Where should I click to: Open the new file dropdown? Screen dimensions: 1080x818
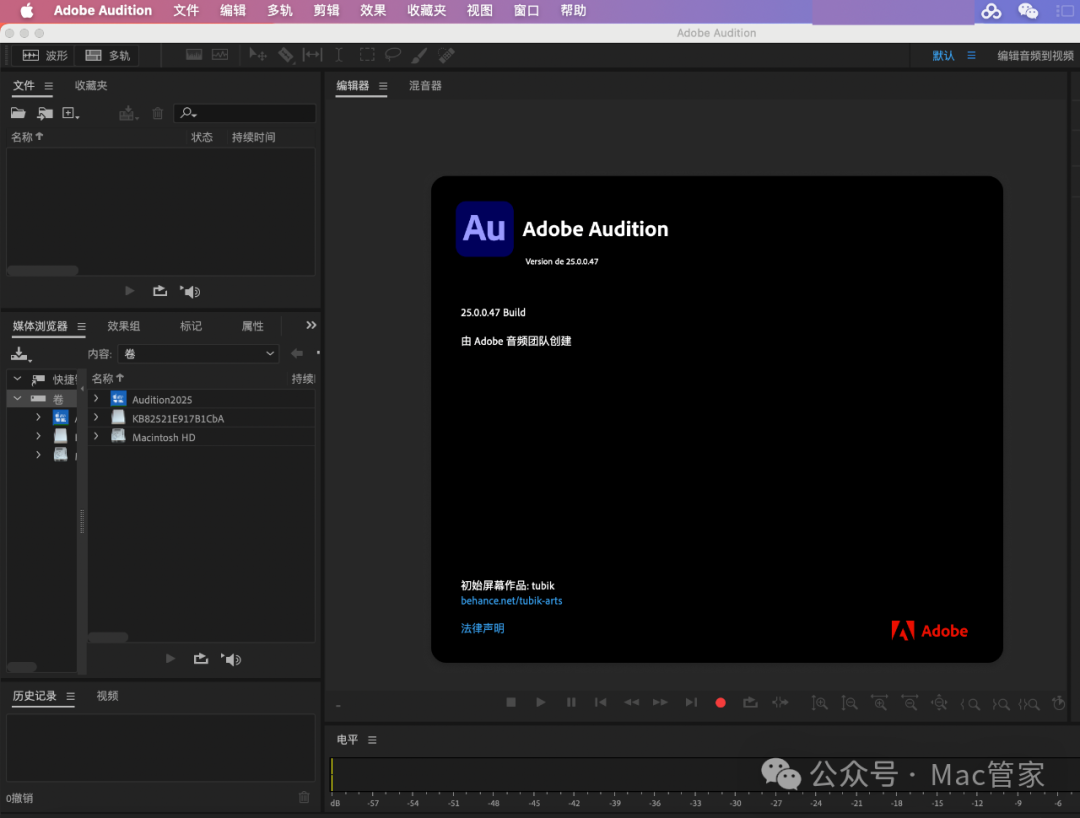click(x=70, y=113)
